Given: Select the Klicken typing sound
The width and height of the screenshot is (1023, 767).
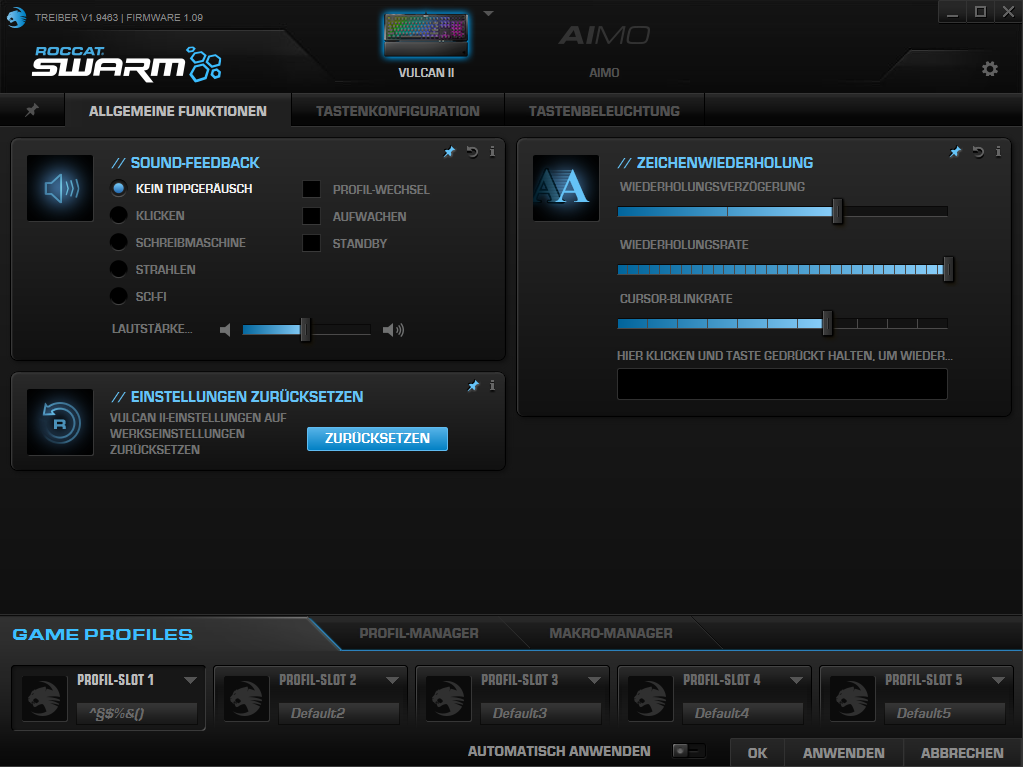Looking at the screenshot, I should click(119, 215).
